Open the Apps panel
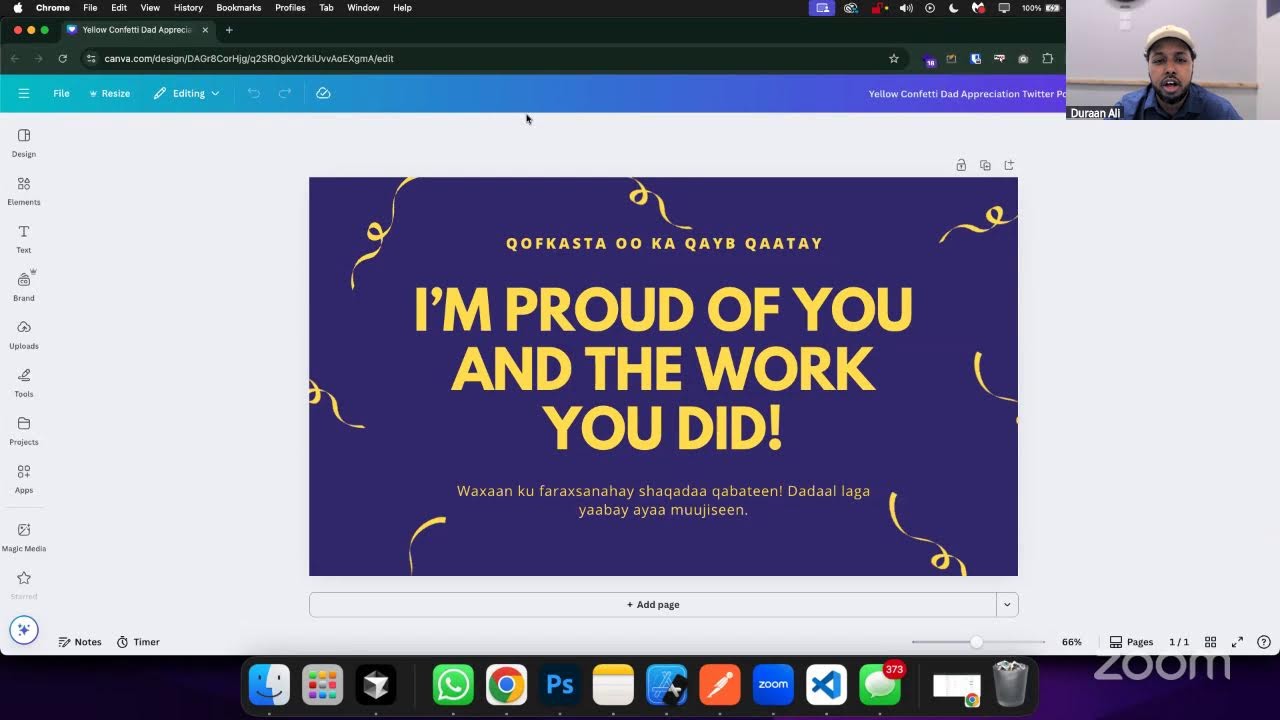The image size is (1280, 720). (24, 479)
